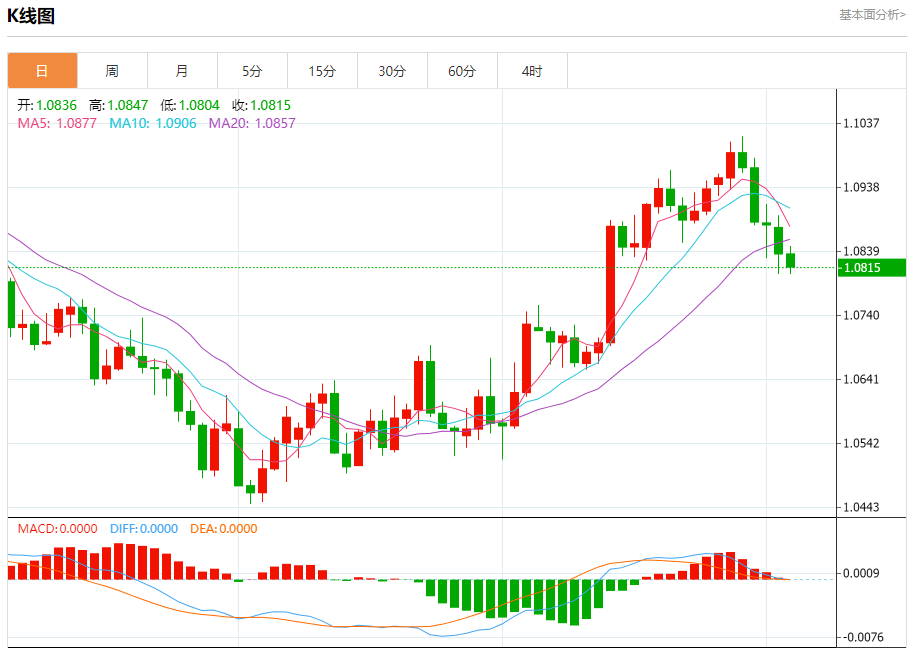The height and width of the screenshot is (648, 912).
Task: Click the latest green candlestick at right edge
Action: click(790, 261)
